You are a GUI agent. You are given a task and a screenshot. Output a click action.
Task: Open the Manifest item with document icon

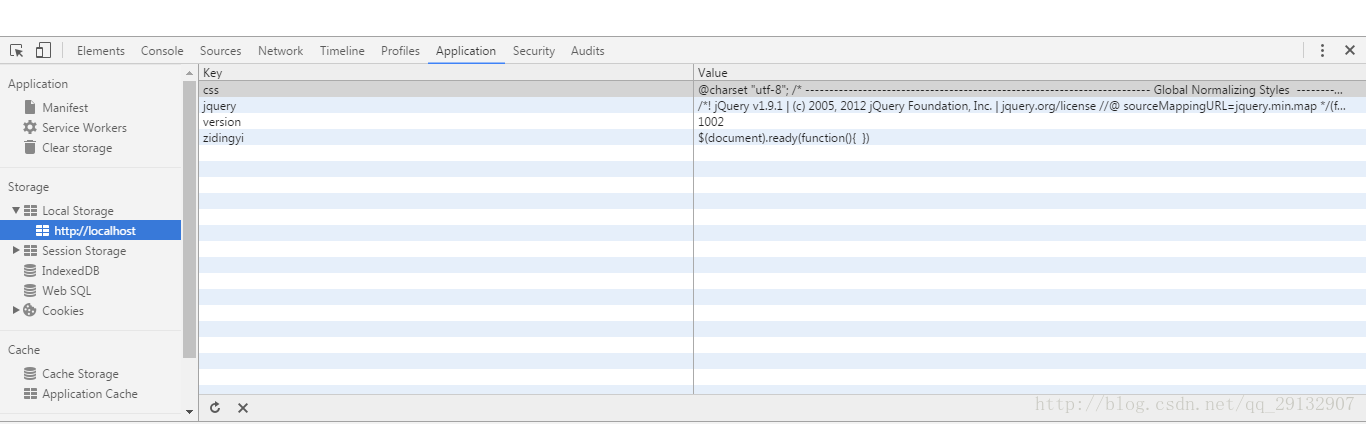pyautogui.click(x=65, y=107)
